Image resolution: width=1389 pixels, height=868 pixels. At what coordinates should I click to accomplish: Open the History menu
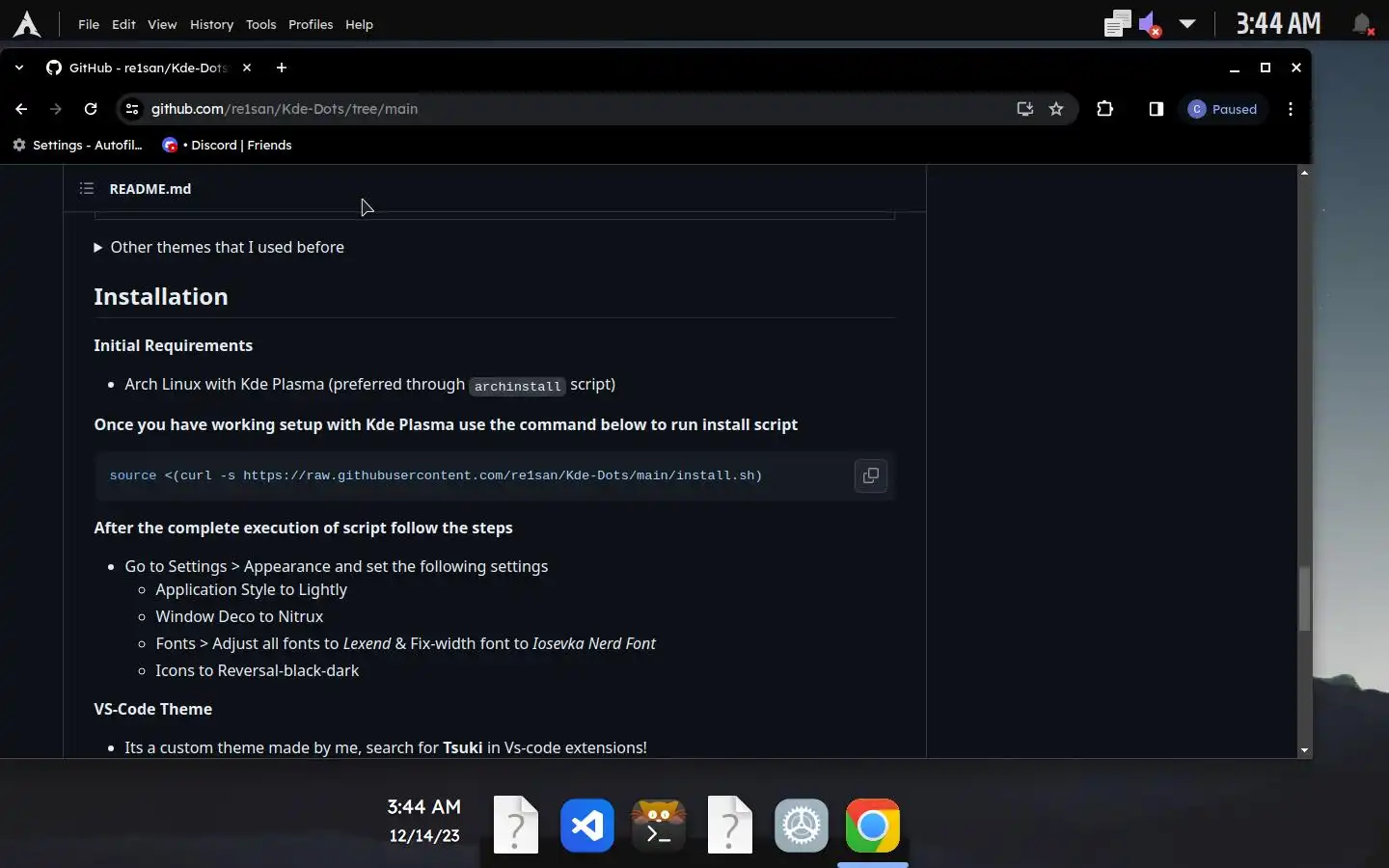coord(211,24)
